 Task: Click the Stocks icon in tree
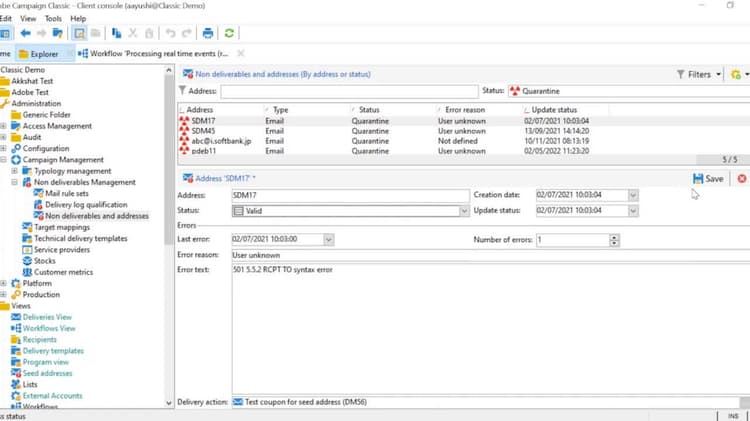click(x=27, y=261)
